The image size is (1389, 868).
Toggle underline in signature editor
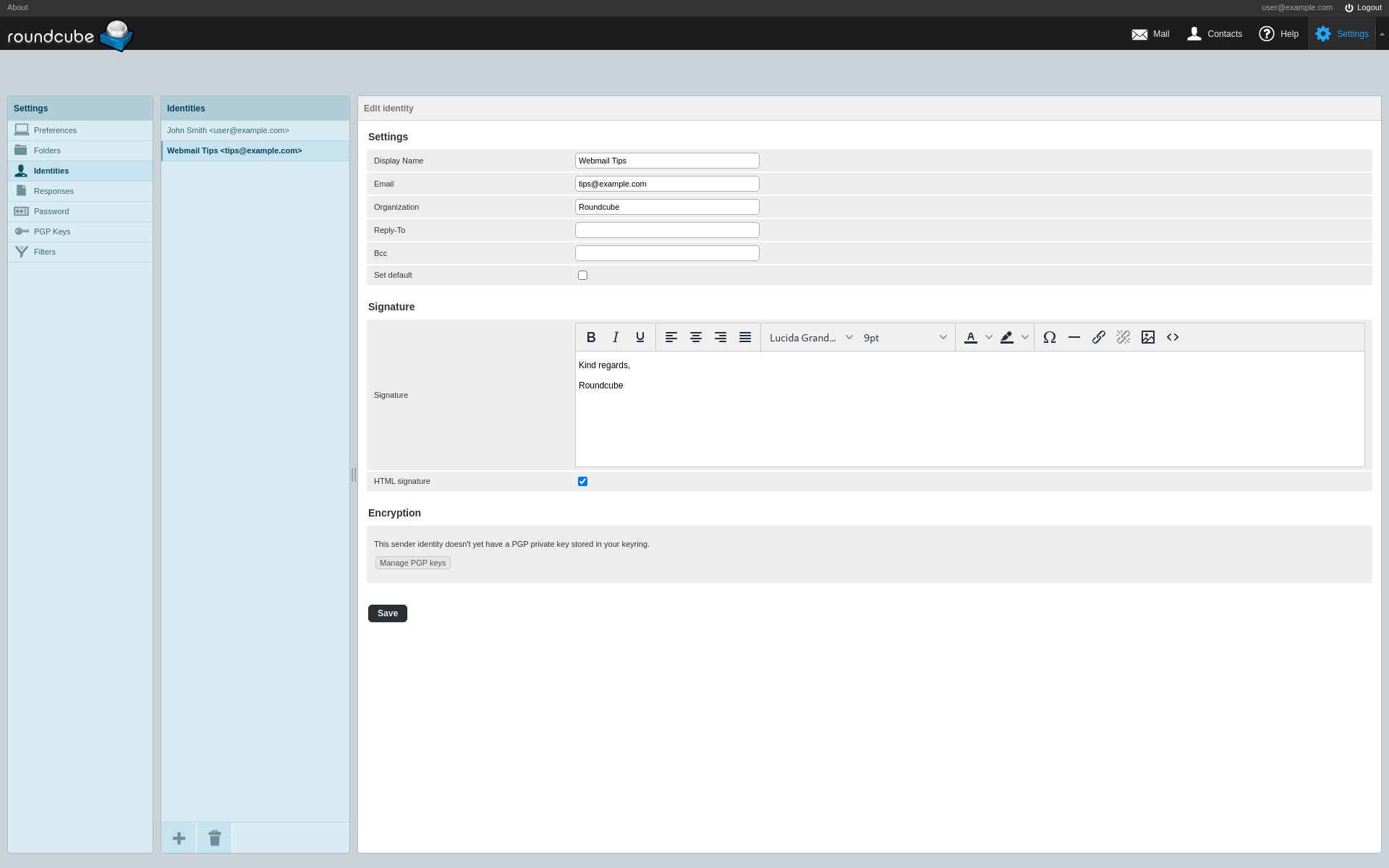(x=640, y=337)
